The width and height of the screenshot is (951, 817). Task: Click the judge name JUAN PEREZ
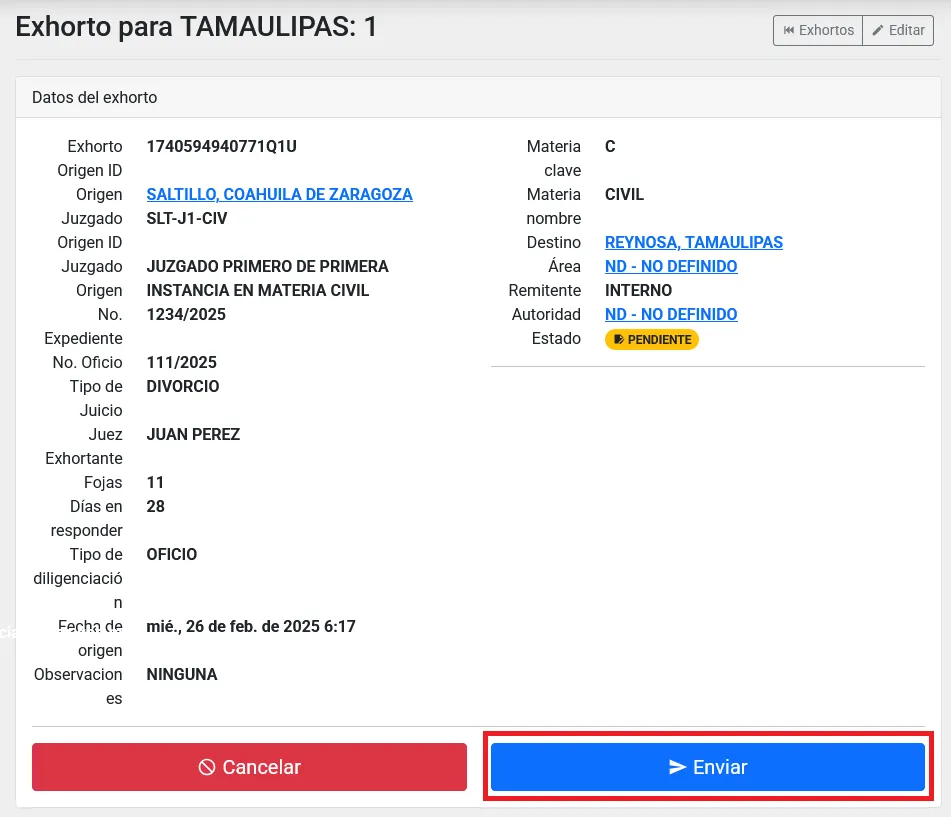[193, 434]
